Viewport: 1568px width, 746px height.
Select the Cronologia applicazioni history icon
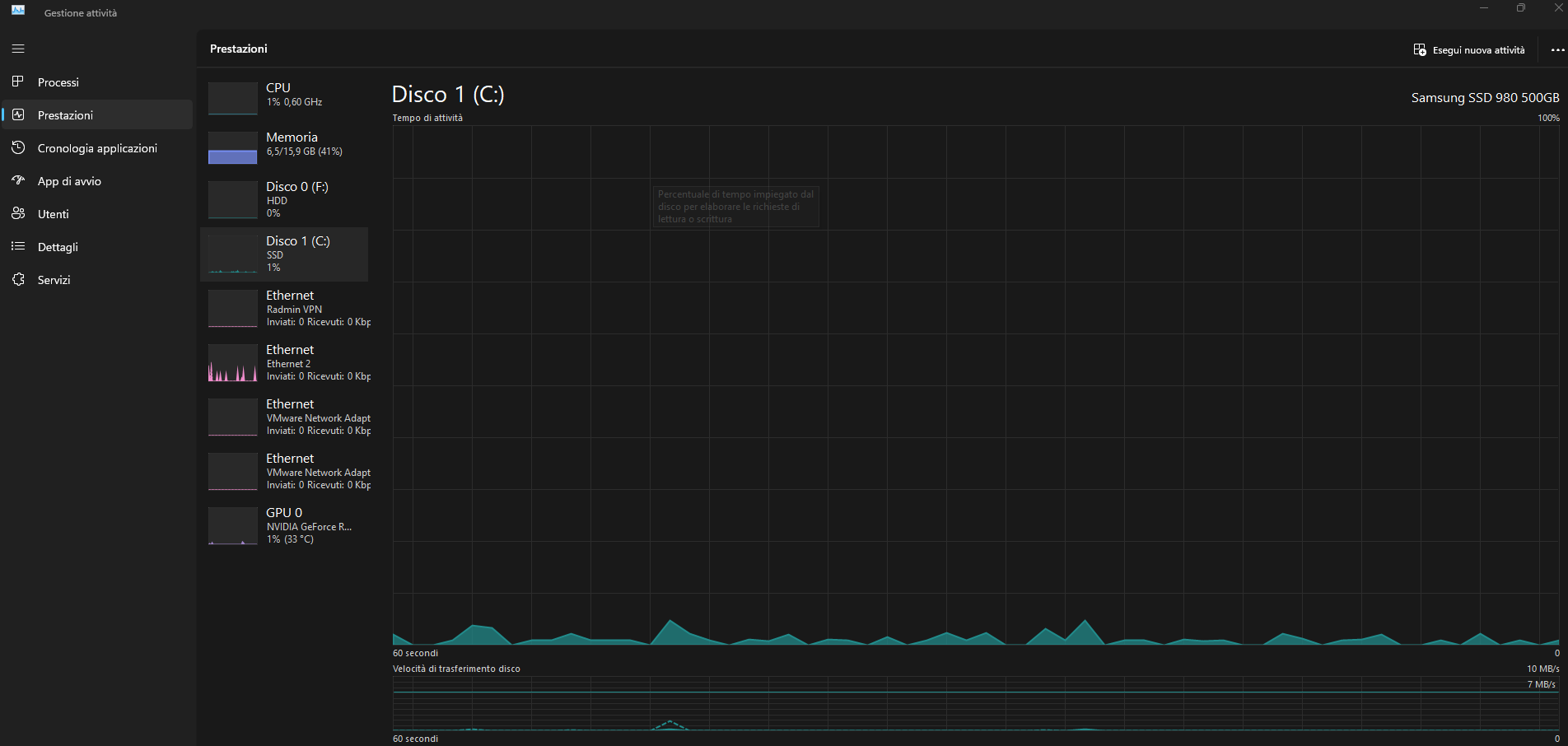coord(18,147)
